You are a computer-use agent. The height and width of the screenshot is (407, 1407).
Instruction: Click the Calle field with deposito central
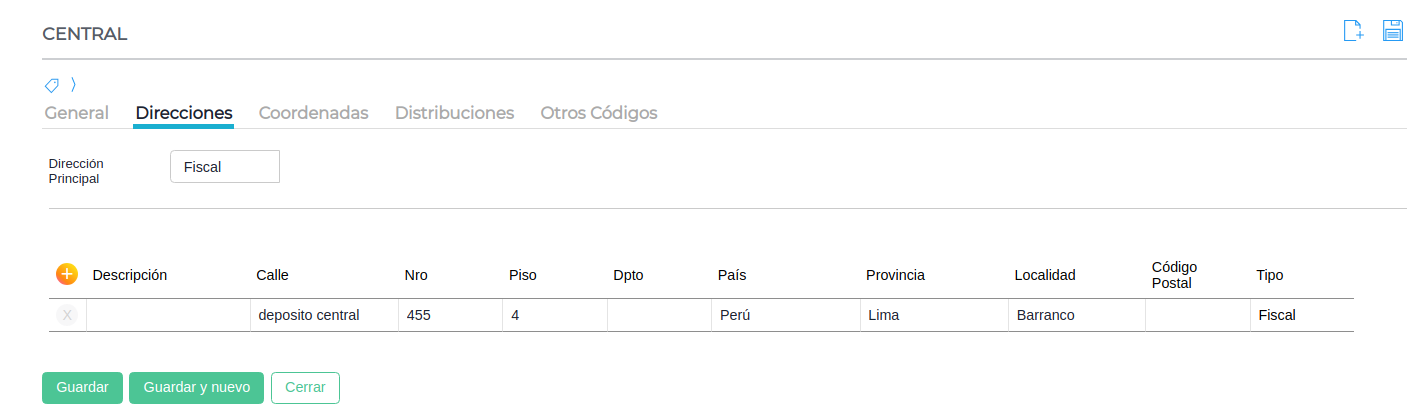point(322,315)
